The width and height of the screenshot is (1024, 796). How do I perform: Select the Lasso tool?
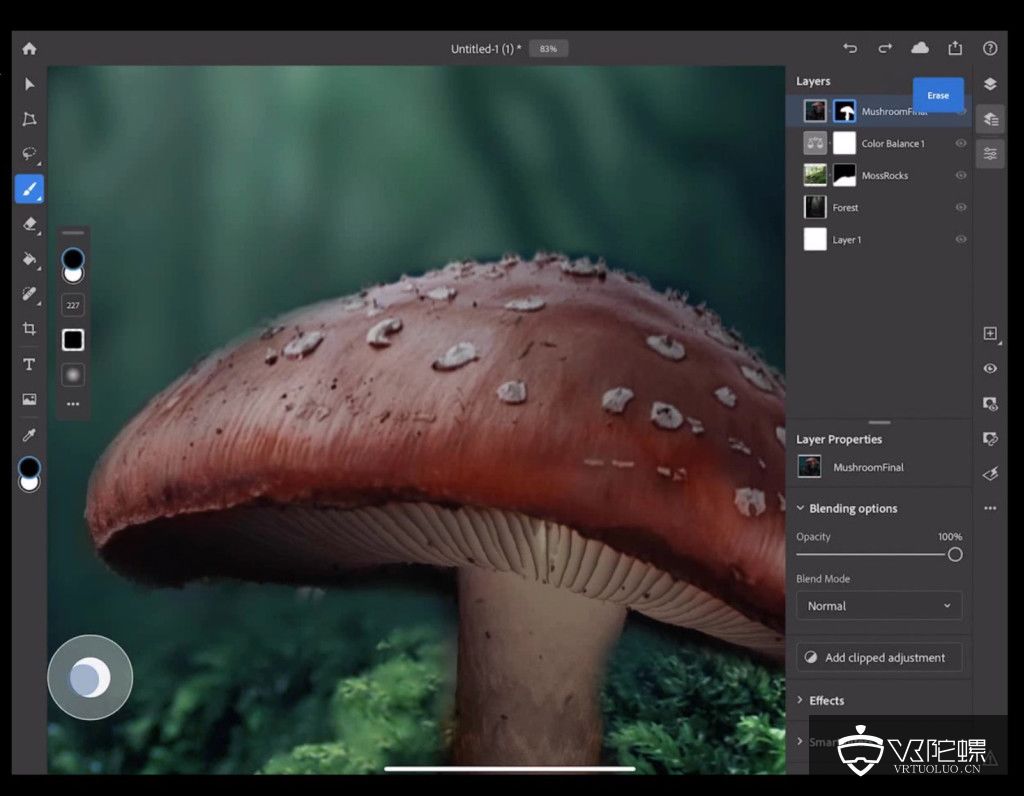29,154
